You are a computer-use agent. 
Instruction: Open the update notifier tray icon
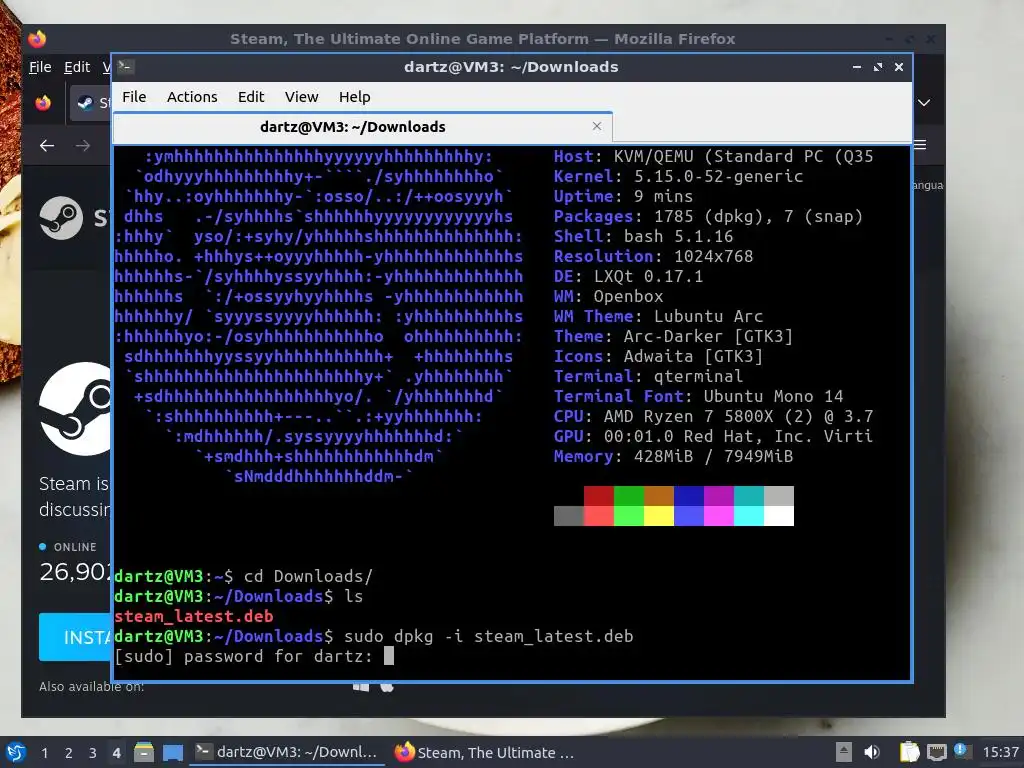[x=963, y=751]
